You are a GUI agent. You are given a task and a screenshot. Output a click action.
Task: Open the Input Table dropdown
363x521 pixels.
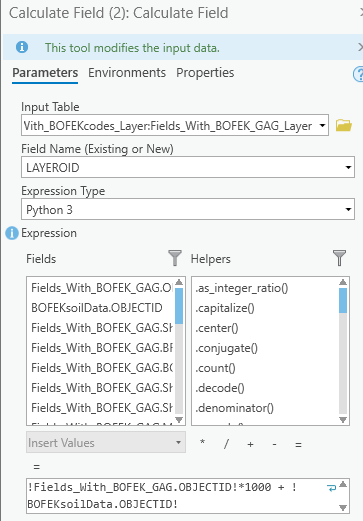(322, 126)
